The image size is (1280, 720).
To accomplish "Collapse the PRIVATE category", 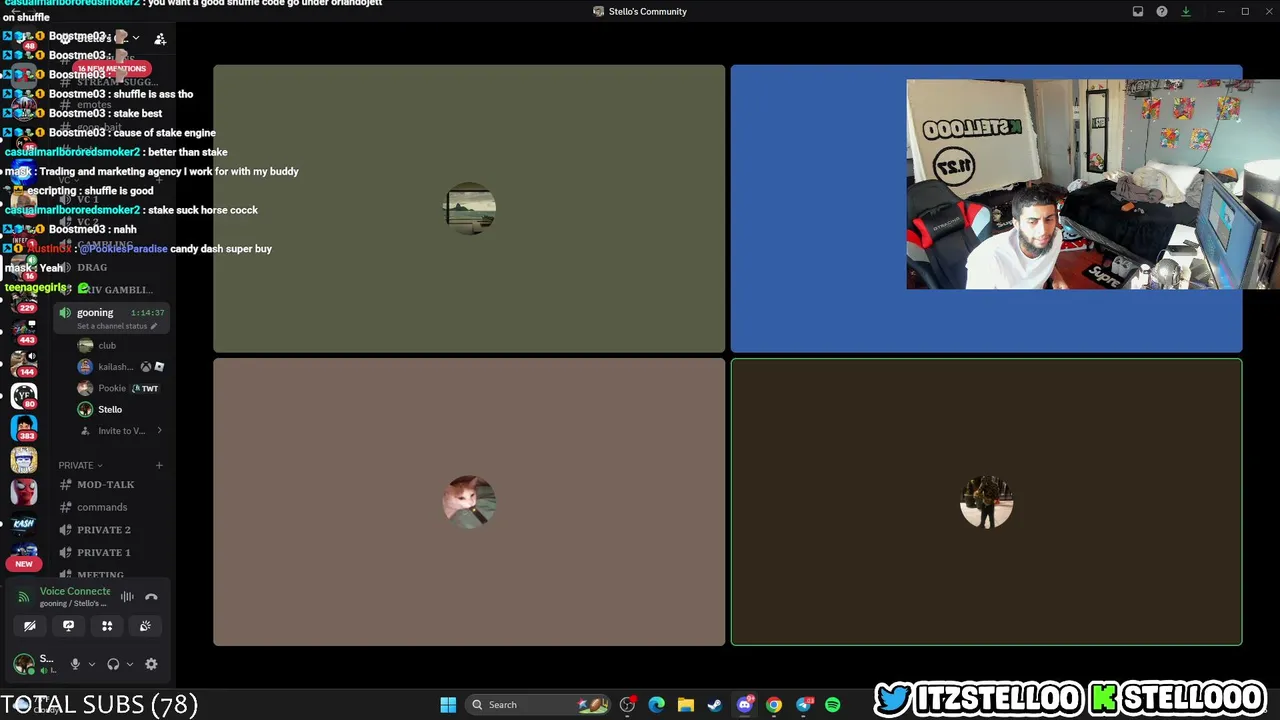I will (80, 465).
